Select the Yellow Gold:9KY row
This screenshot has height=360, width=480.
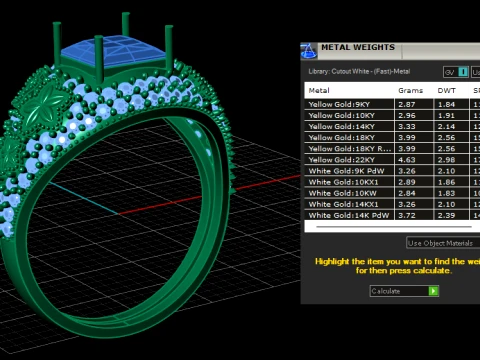pos(392,104)
